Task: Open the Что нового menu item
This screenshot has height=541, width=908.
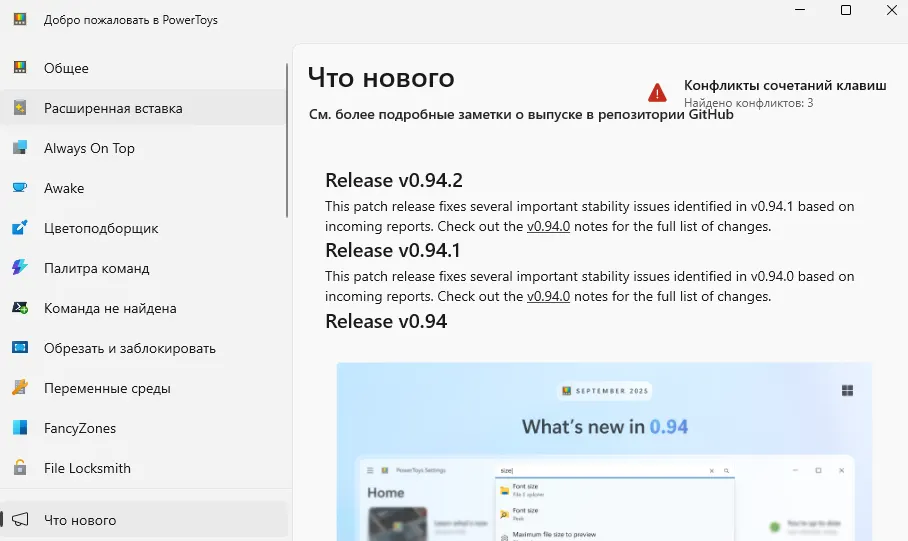Action: click(x=80, y=520)
